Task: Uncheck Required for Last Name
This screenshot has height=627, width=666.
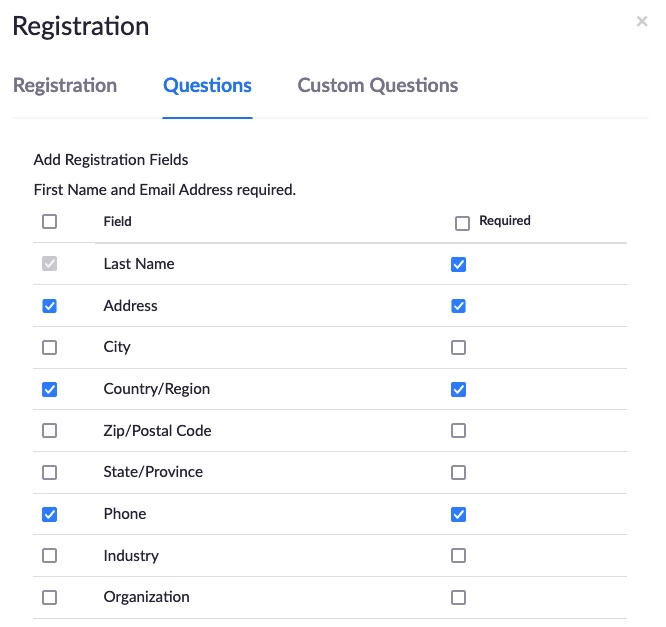Action: 459,265
